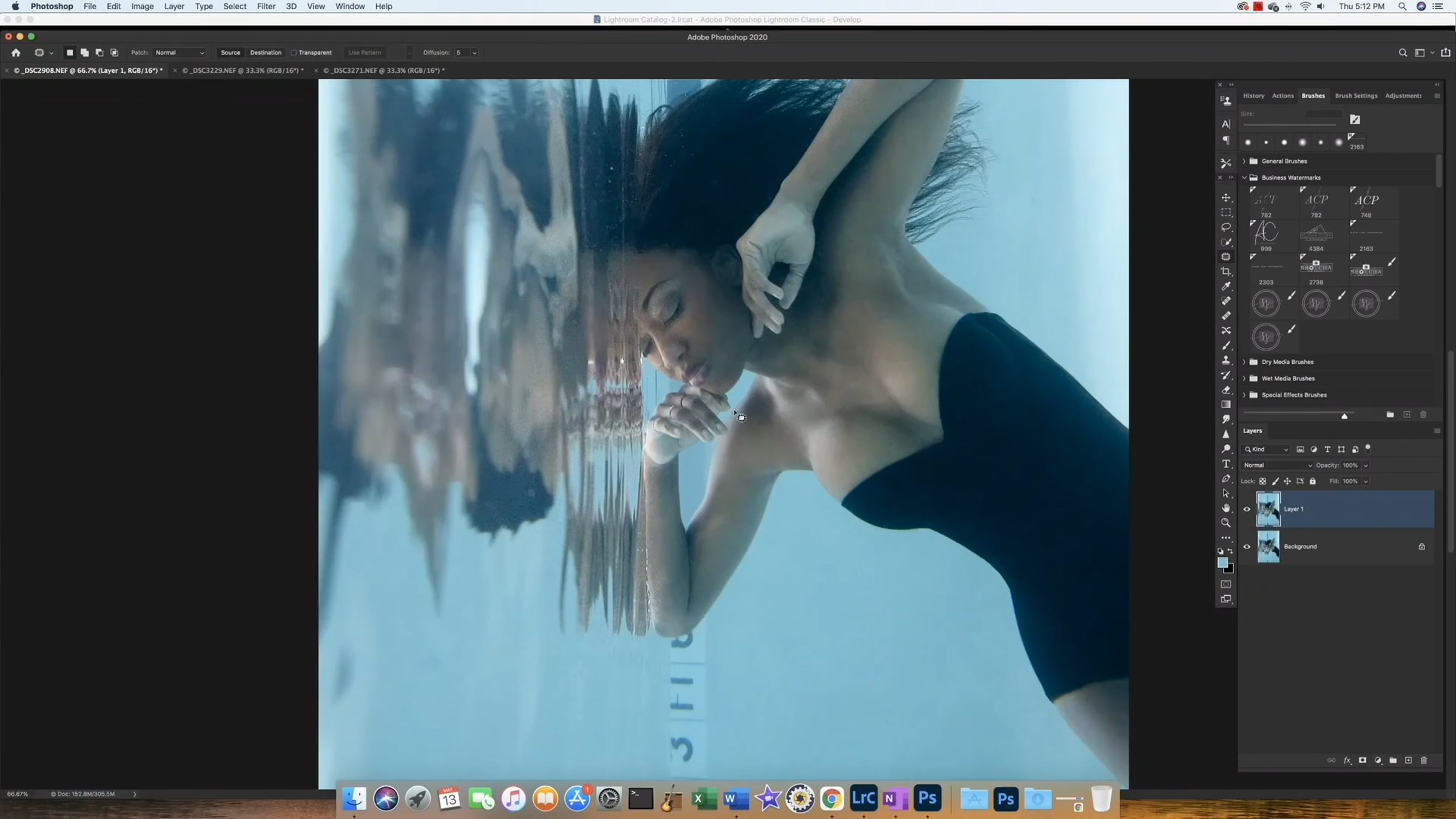
Task: Toggle visibility of the Background layer
Action: tap(1247, 547)
